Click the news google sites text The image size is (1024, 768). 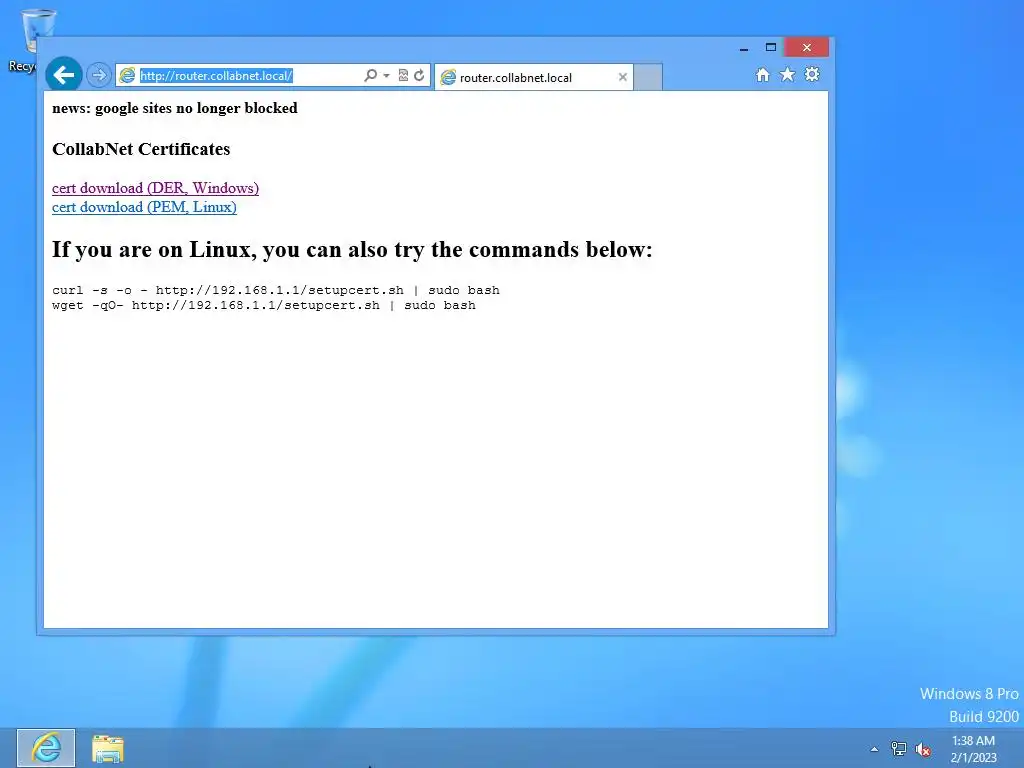174,108
